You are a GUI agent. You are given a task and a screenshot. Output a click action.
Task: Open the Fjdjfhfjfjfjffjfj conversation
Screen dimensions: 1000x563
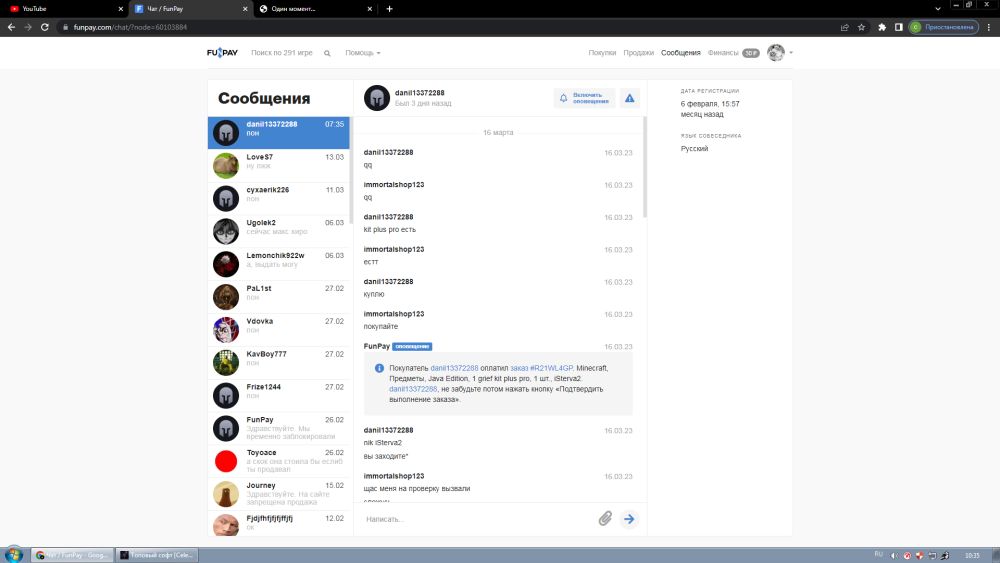(x=279, y=524)
